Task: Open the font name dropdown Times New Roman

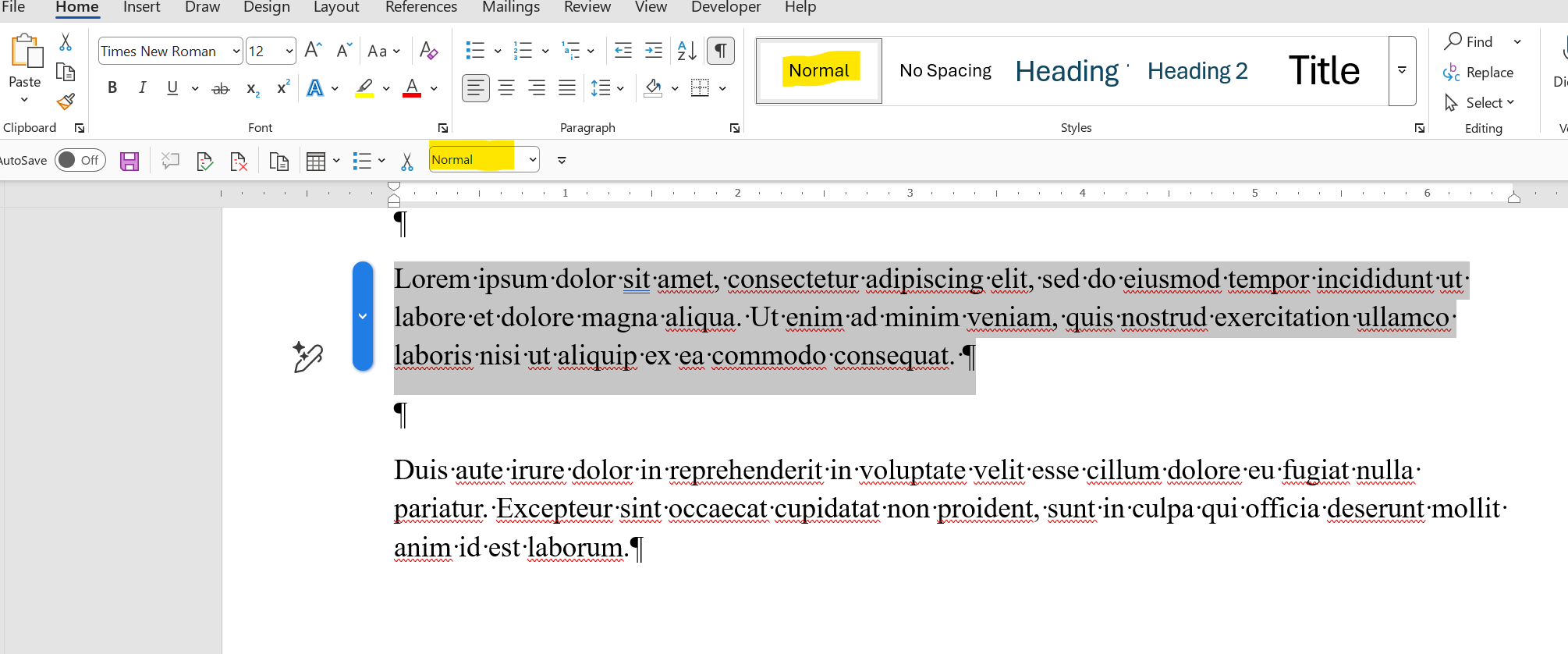Action: coord(236,52)
